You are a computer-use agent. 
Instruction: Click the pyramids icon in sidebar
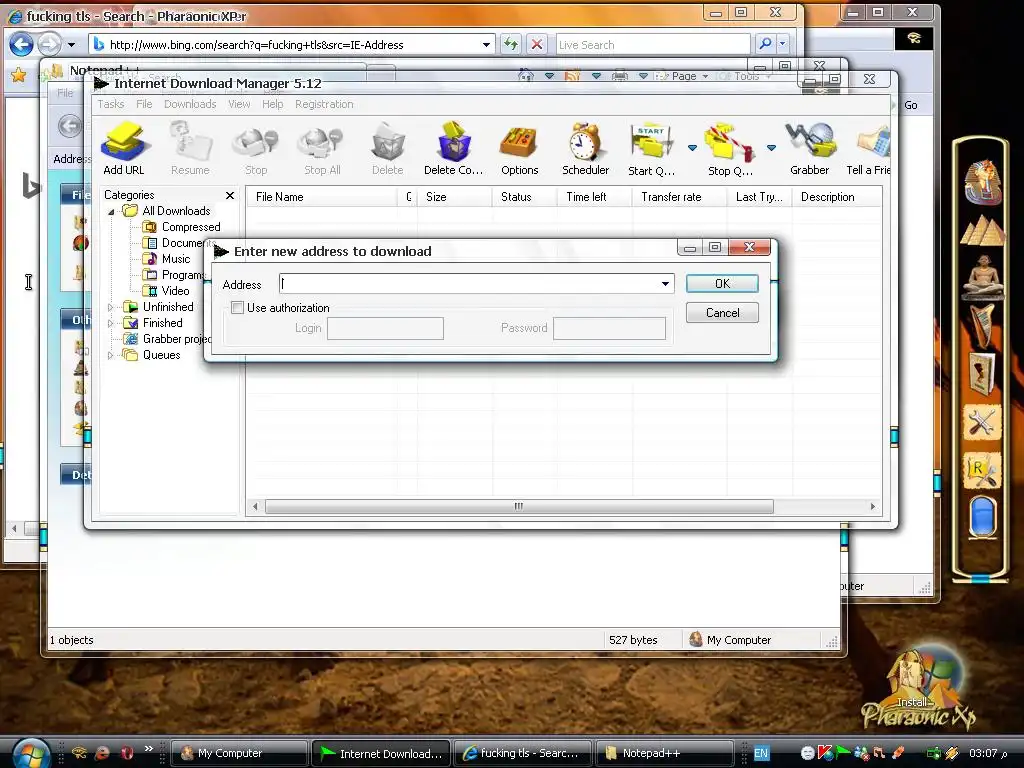pos(982,231)
